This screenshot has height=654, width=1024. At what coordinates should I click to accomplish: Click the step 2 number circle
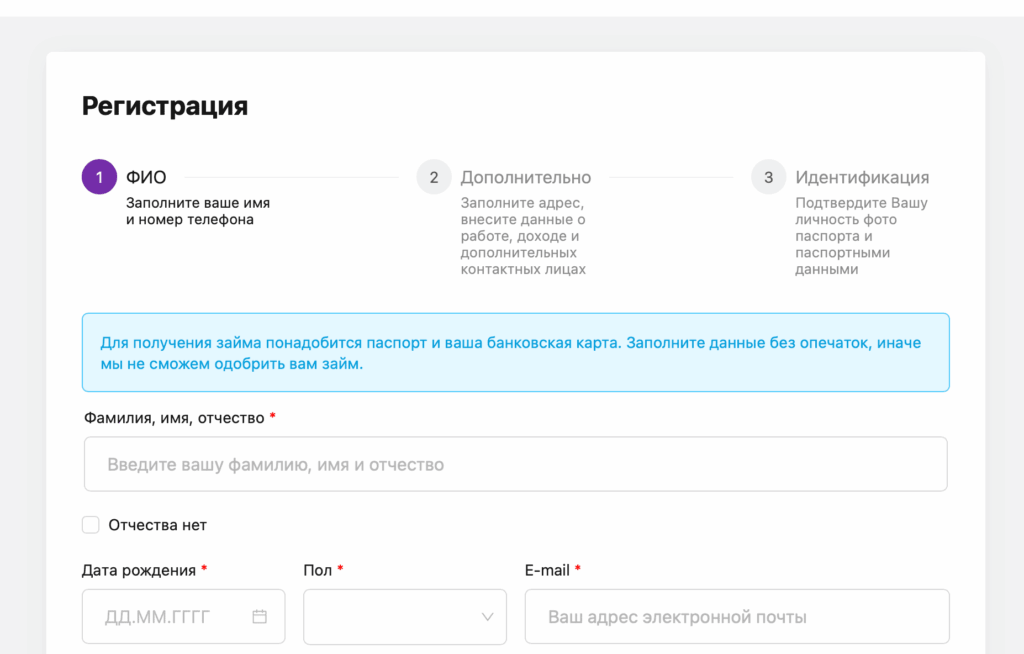[x=434, y=177]
